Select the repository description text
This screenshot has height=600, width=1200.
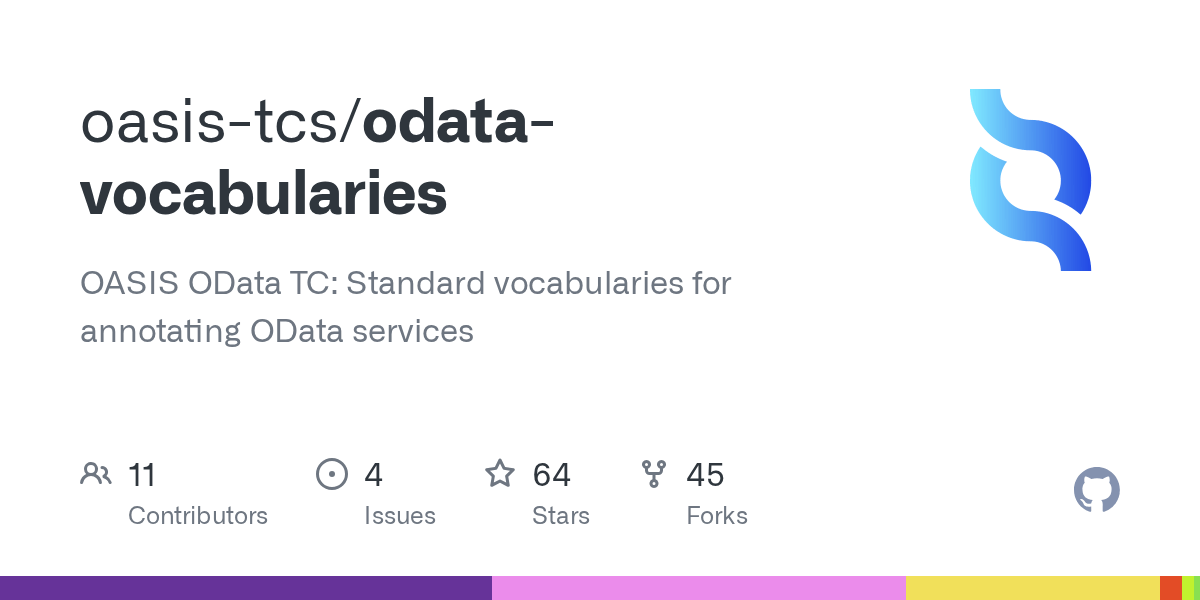406,306
